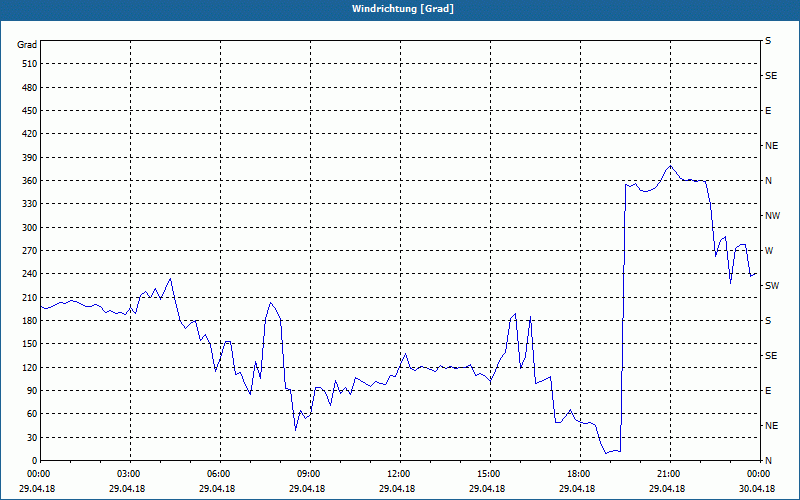Image resolution: width=800 pixels, height=500 pixels.
Task: Click the 21:00 time axis label
Action: [x=670, y=473]
